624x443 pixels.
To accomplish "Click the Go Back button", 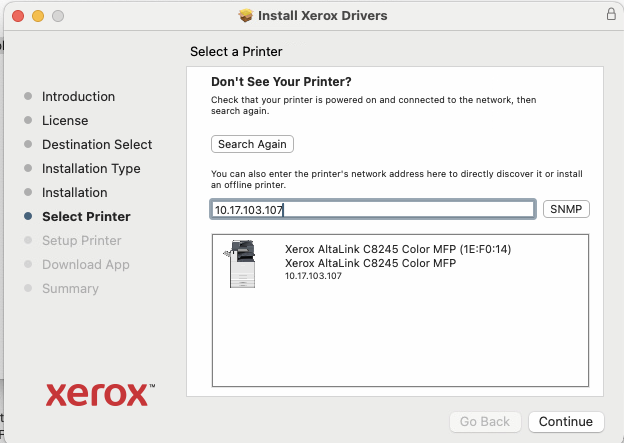I will (485, 422).
